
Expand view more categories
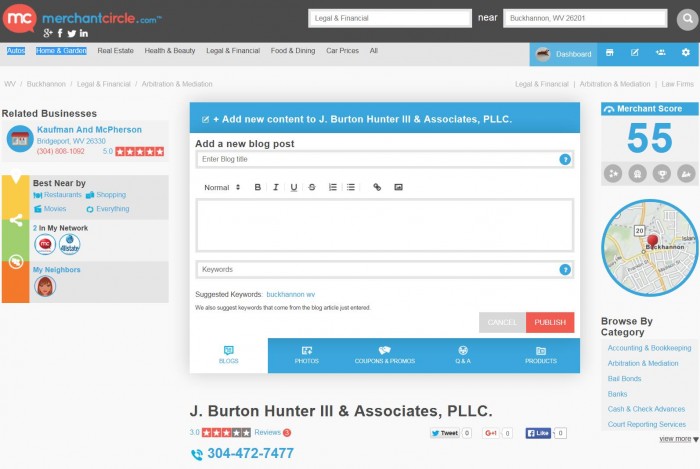[x=679, y=439]
